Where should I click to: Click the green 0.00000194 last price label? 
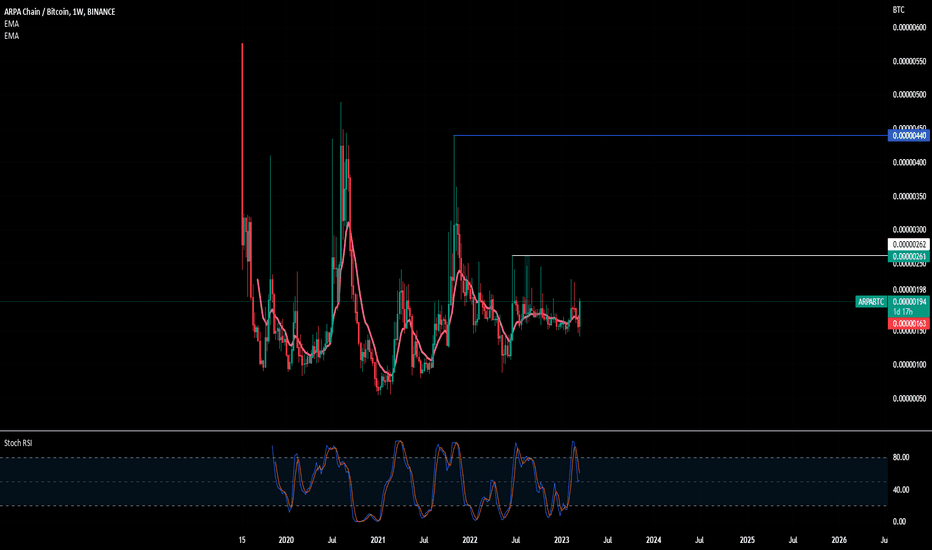(x=908, y=302)
